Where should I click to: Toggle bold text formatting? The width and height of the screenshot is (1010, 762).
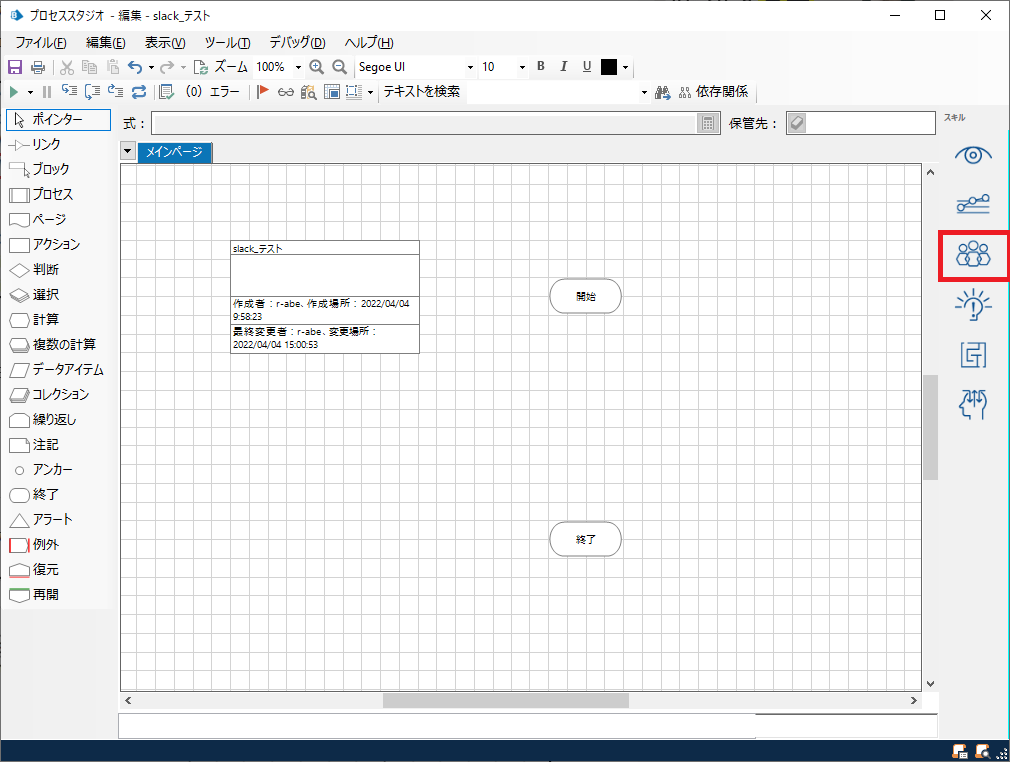pyautogui.click(x=540, y=66)
